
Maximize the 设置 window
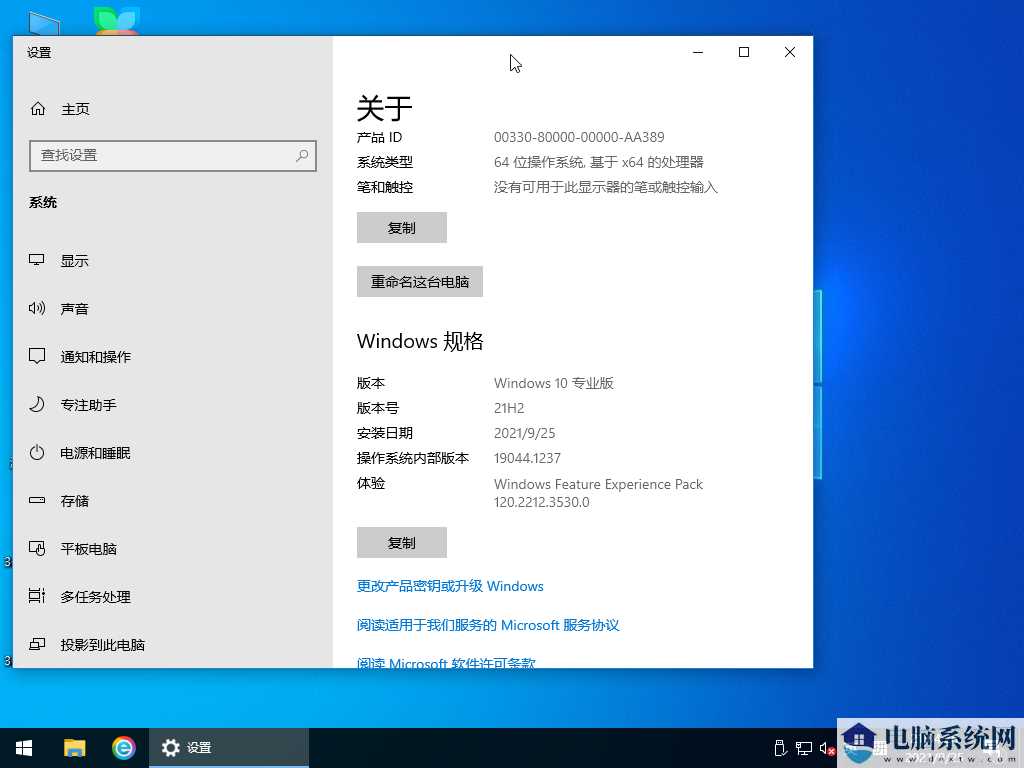tap(744, 52)
